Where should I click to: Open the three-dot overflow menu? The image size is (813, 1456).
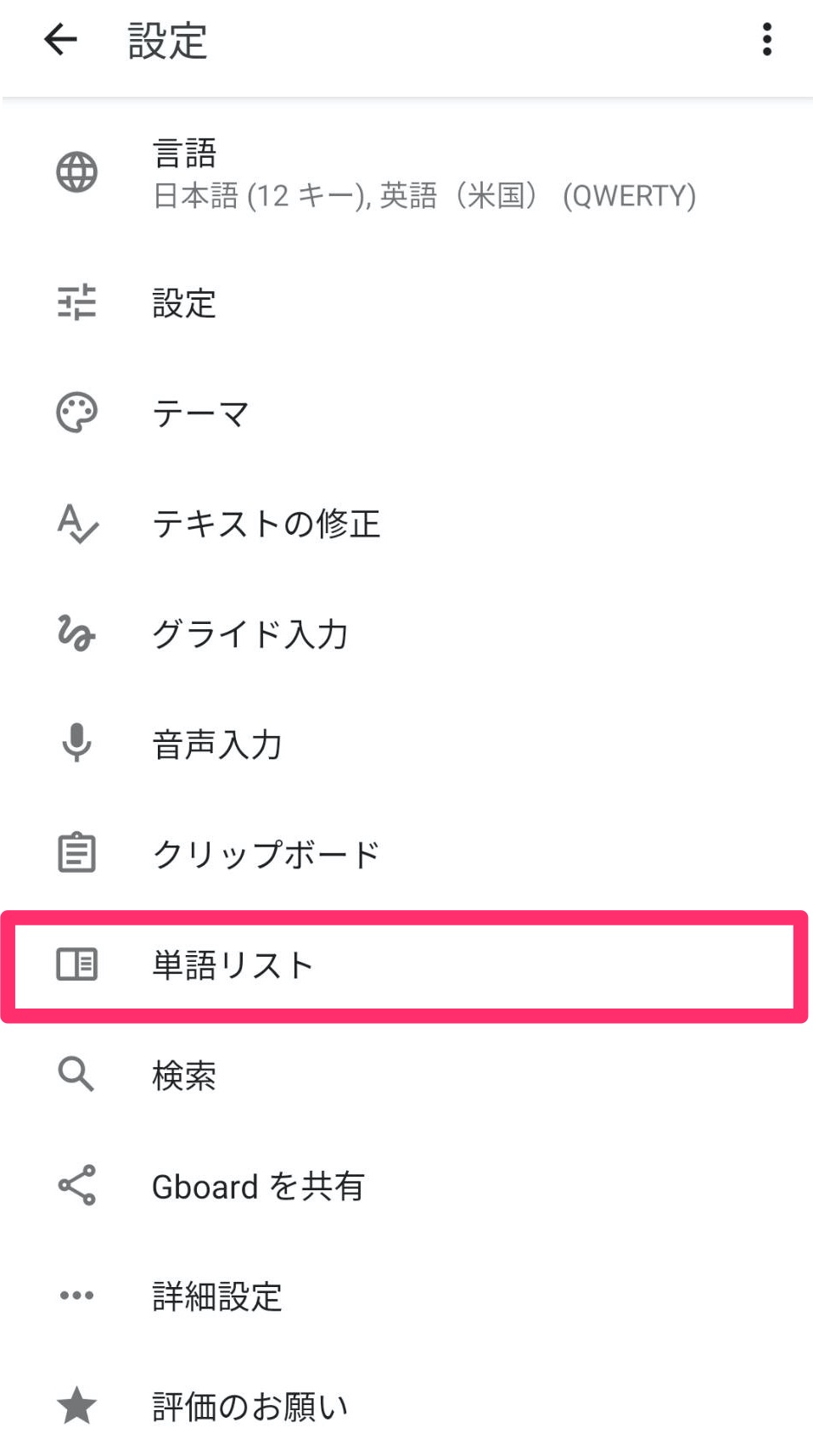coord(766,39)
